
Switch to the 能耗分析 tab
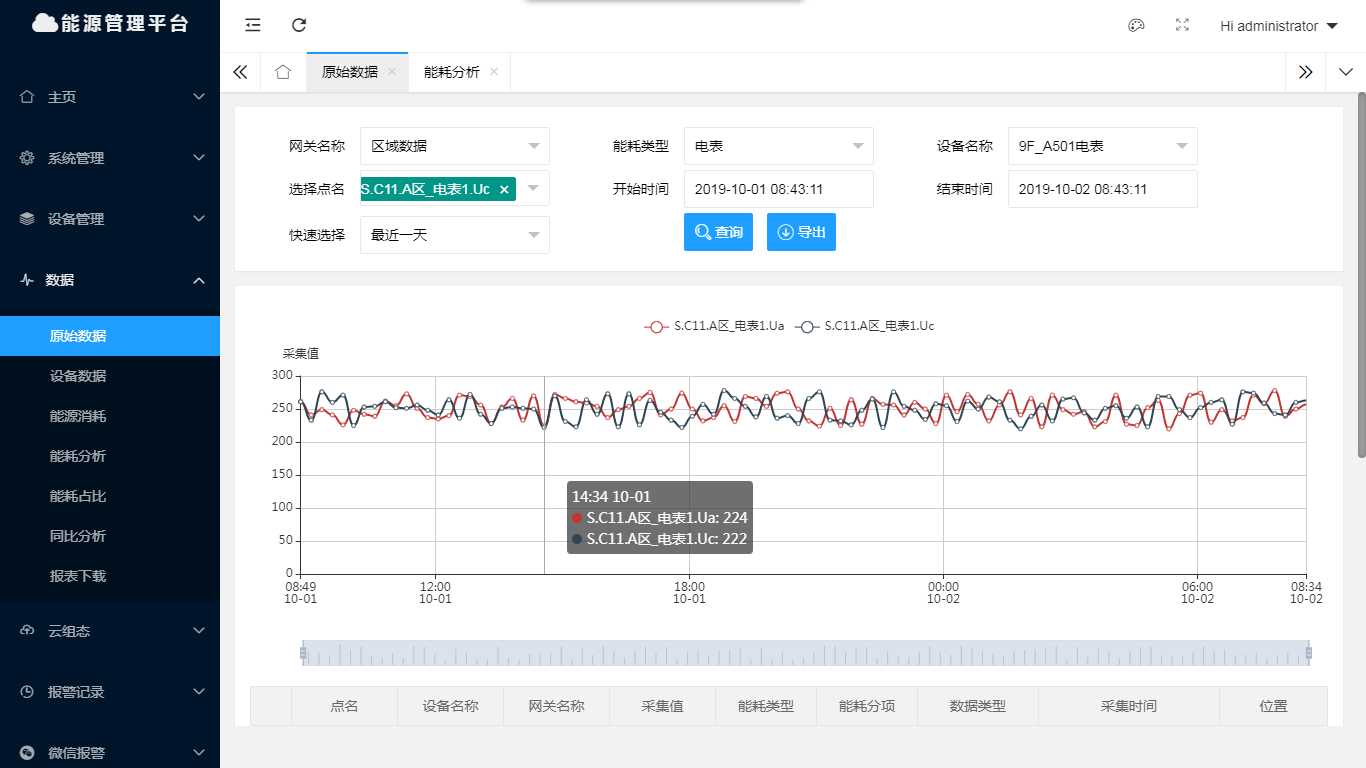[x=452, y=72]
